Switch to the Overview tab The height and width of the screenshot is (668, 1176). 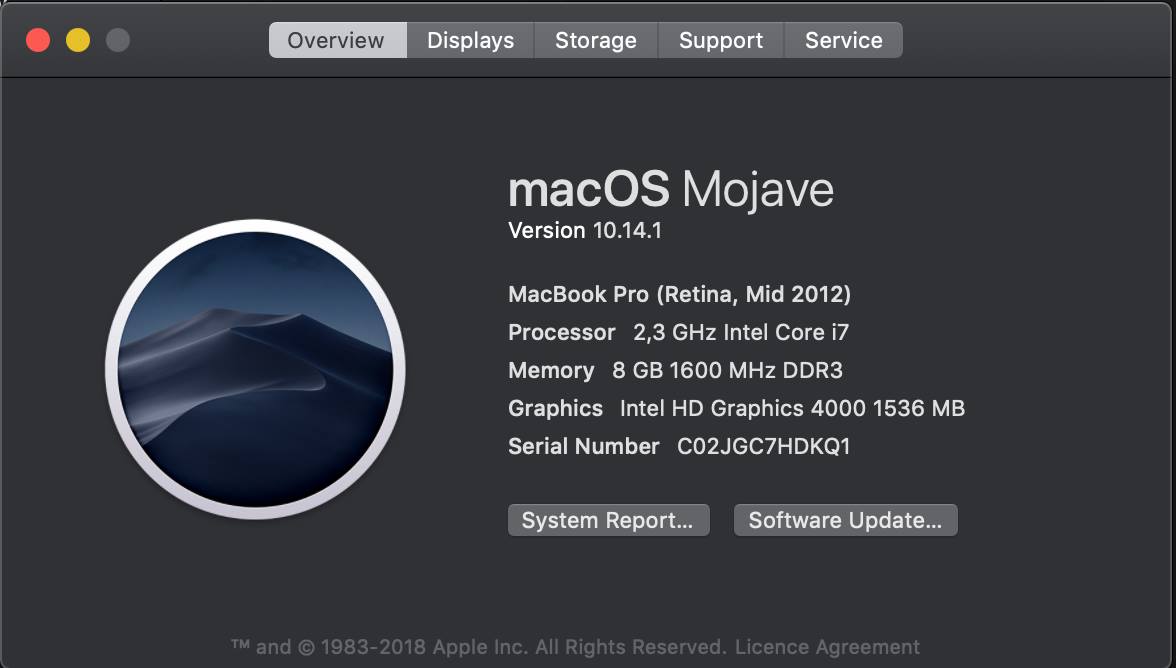coord(338,40)
